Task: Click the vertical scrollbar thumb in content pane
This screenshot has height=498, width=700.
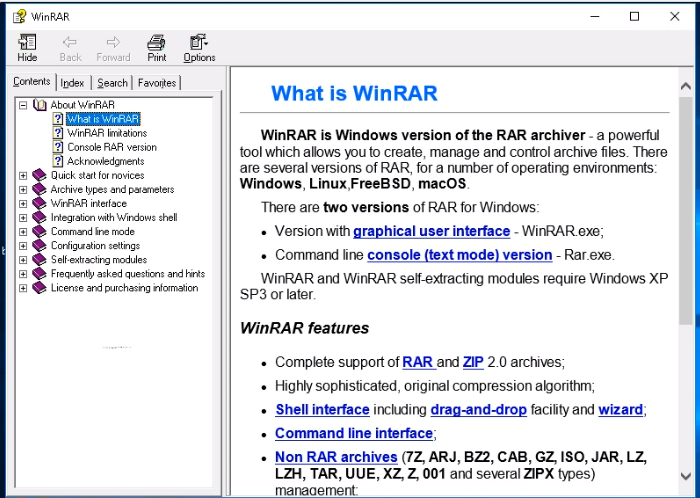Action: (686, 211)
